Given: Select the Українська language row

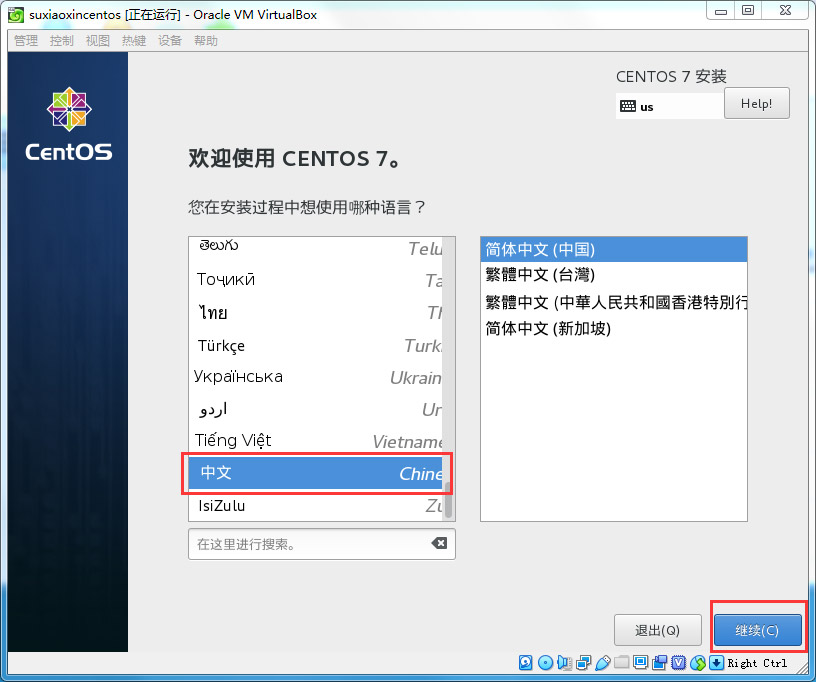Looking at the screenshot, I should [x=315, y=377].
